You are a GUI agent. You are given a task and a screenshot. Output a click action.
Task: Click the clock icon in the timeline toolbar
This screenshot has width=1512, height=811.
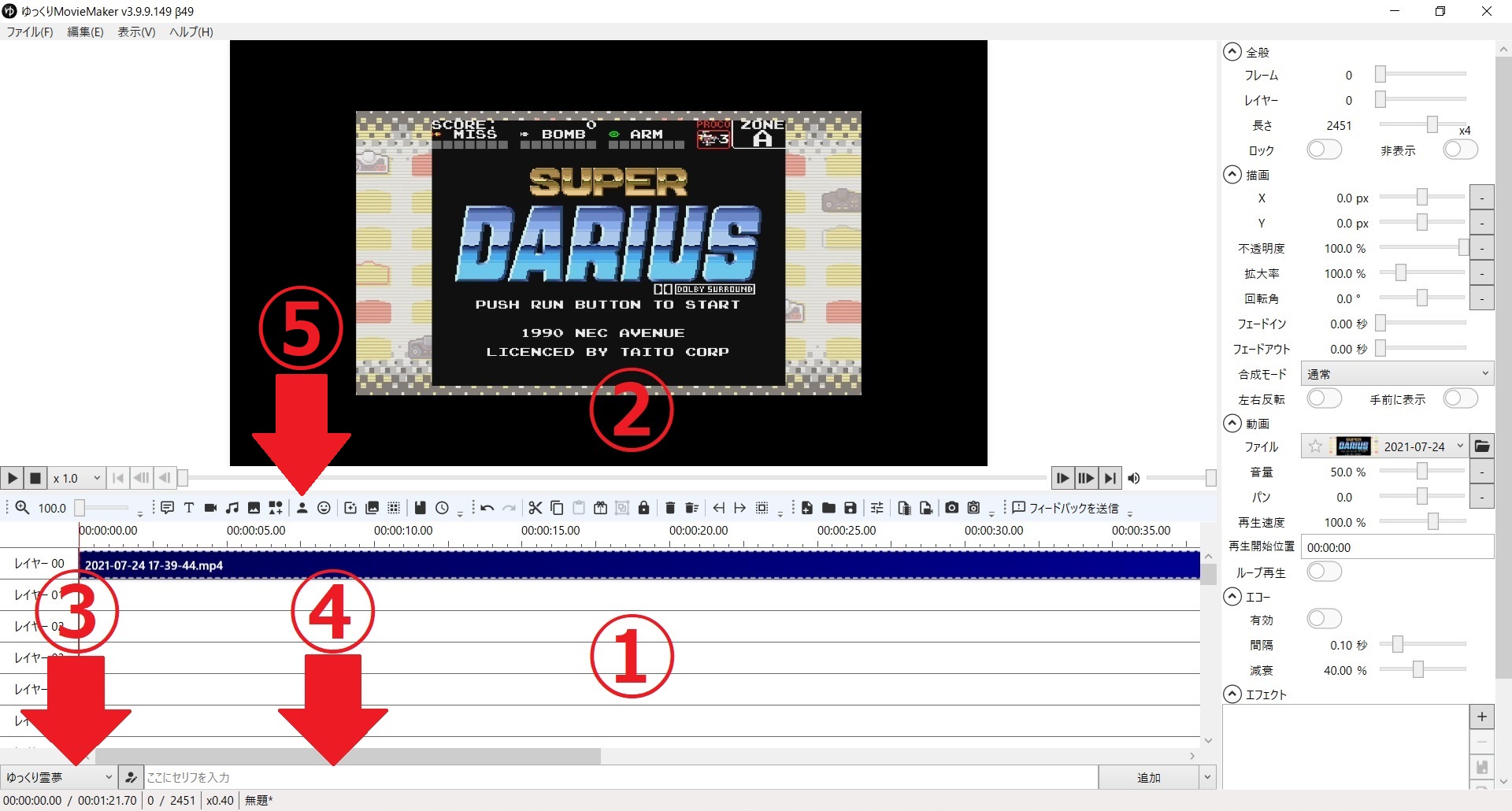click(443, 508)
